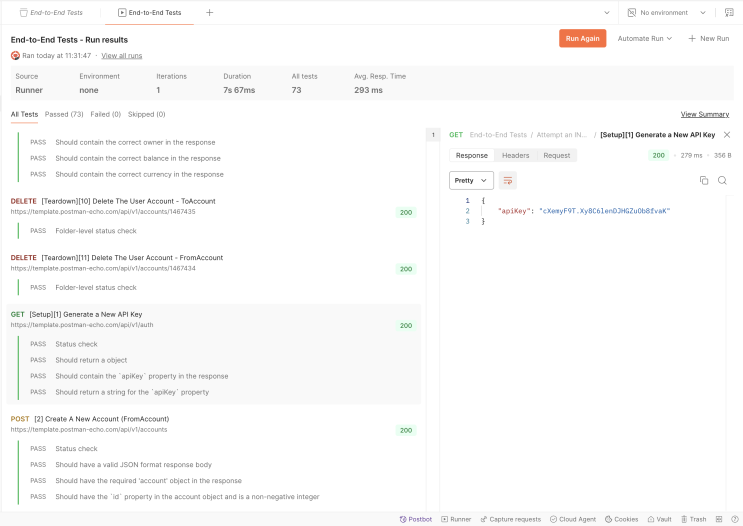Screen dimensions: 743x526
Task: Start a New Run
Action: point(708,38)
